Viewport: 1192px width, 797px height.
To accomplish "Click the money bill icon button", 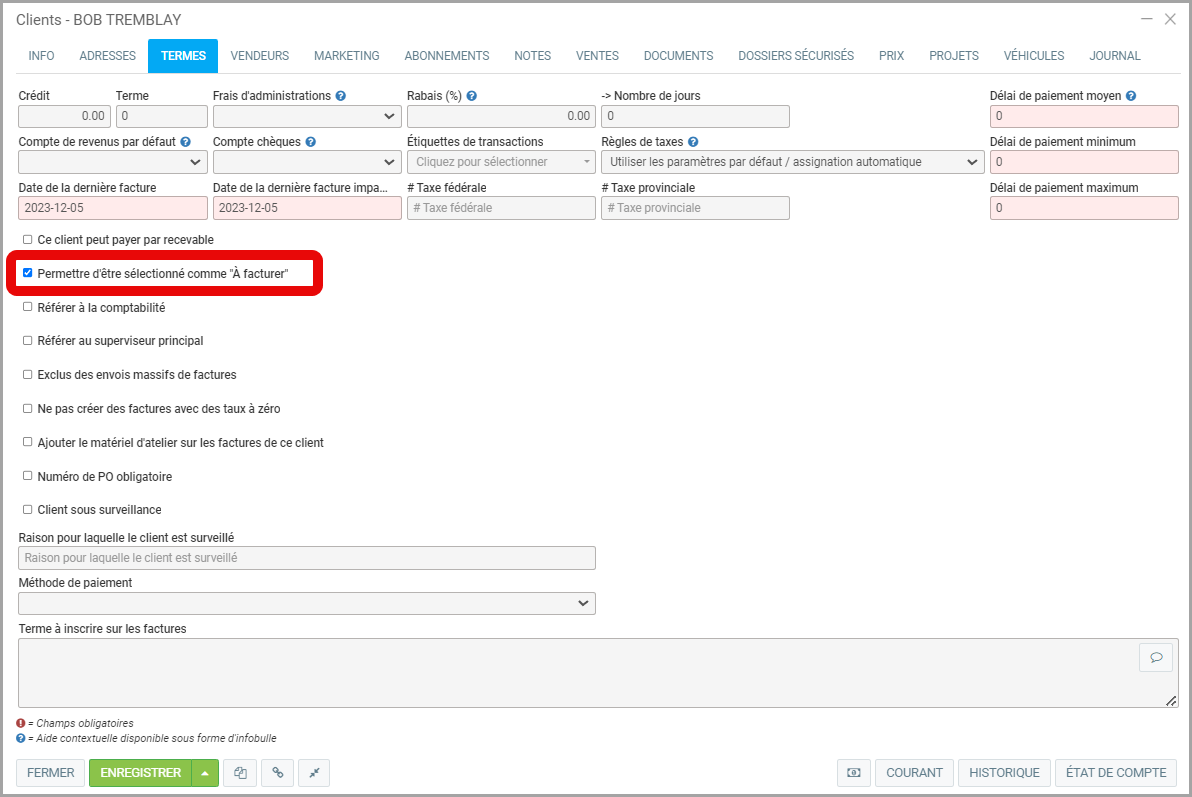I will click(x=853, y=773).
